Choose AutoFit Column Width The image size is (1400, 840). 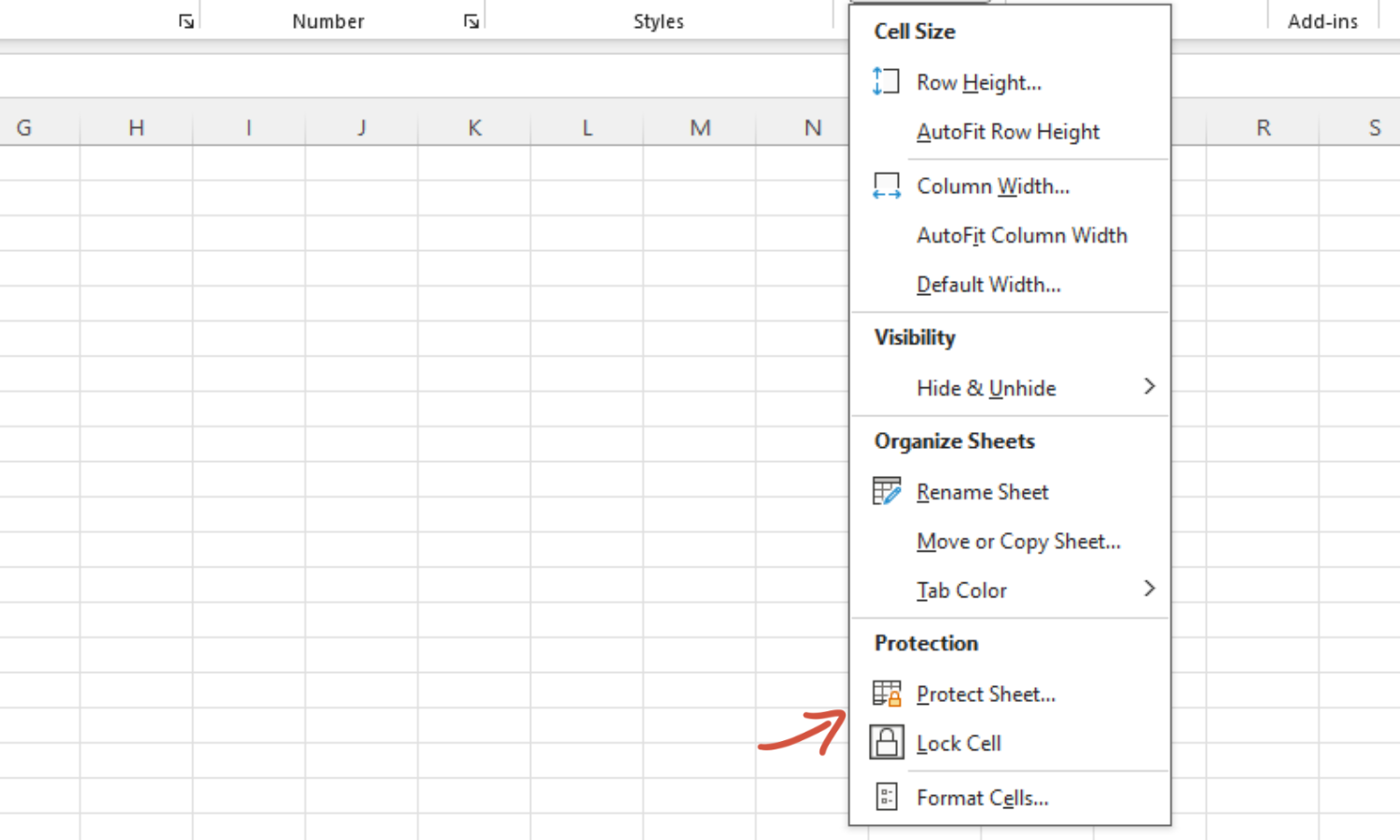point(1021,236)
